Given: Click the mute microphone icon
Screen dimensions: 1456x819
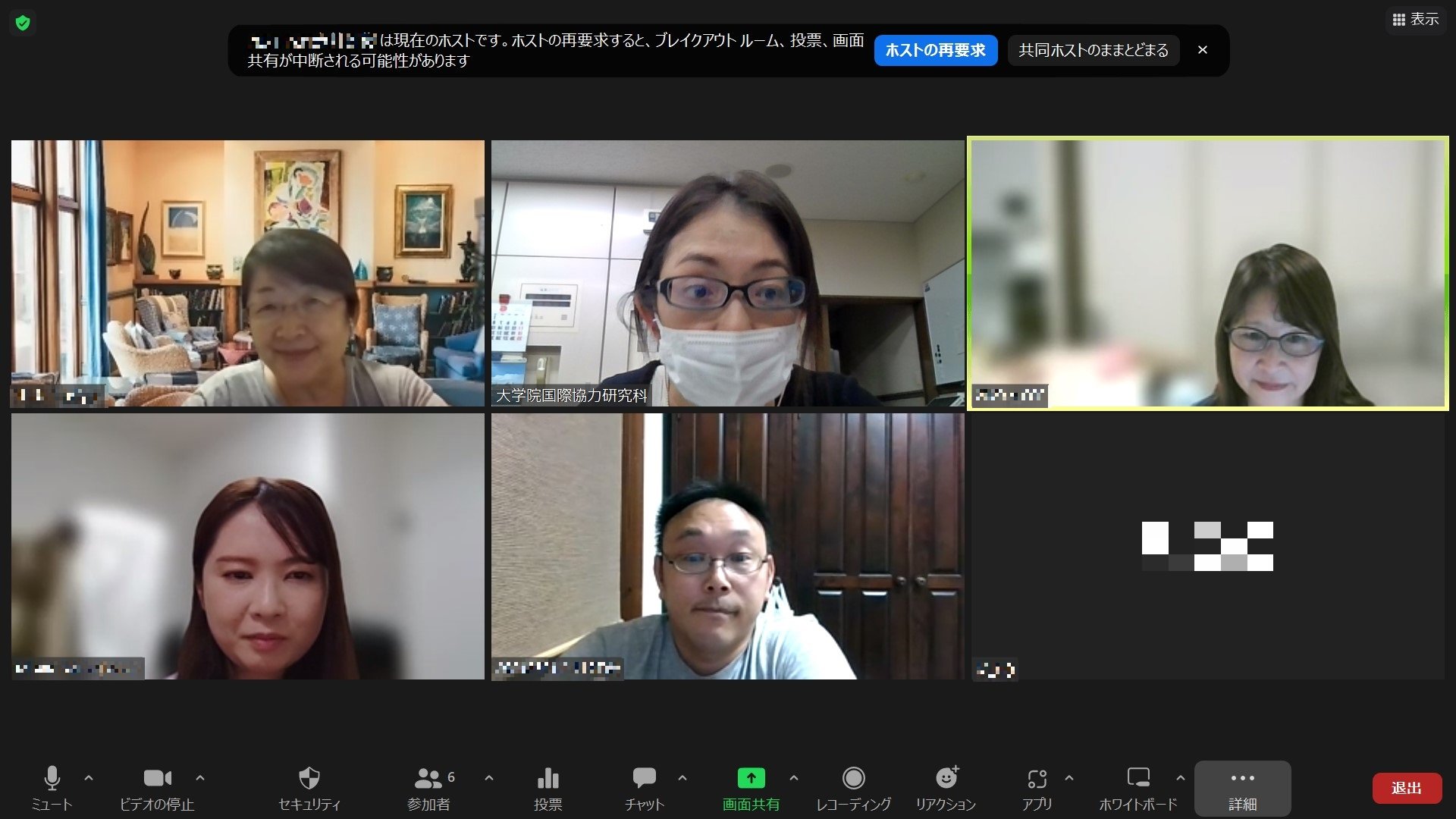Looking at the screenshot, I should click(x=52, y=779).
